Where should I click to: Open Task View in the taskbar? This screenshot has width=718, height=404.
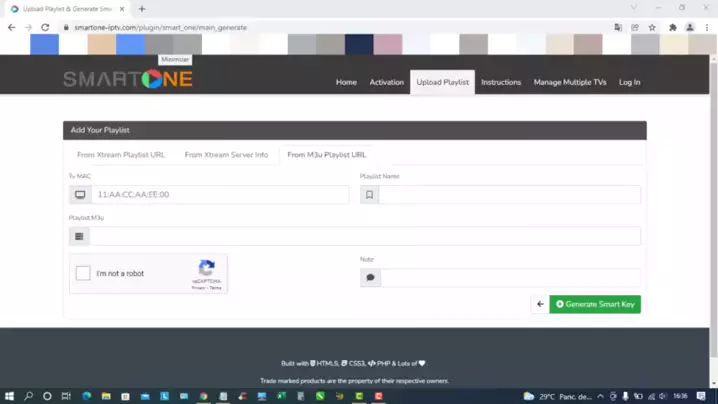pyautogui.click(x=66, y=396)
